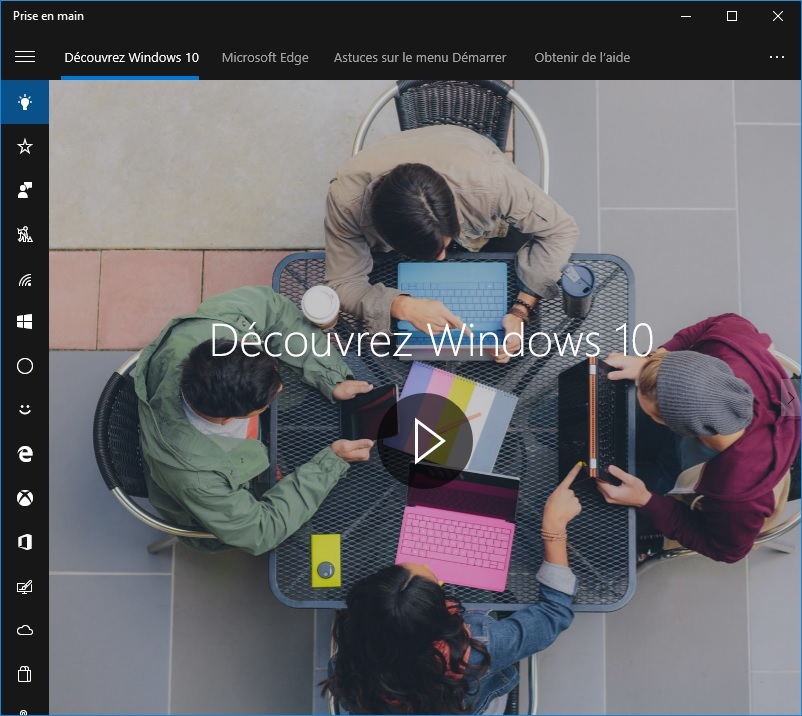
Task: Open the star icon section in sidebar
Action: pyautogui.click(x=25, y=147)
